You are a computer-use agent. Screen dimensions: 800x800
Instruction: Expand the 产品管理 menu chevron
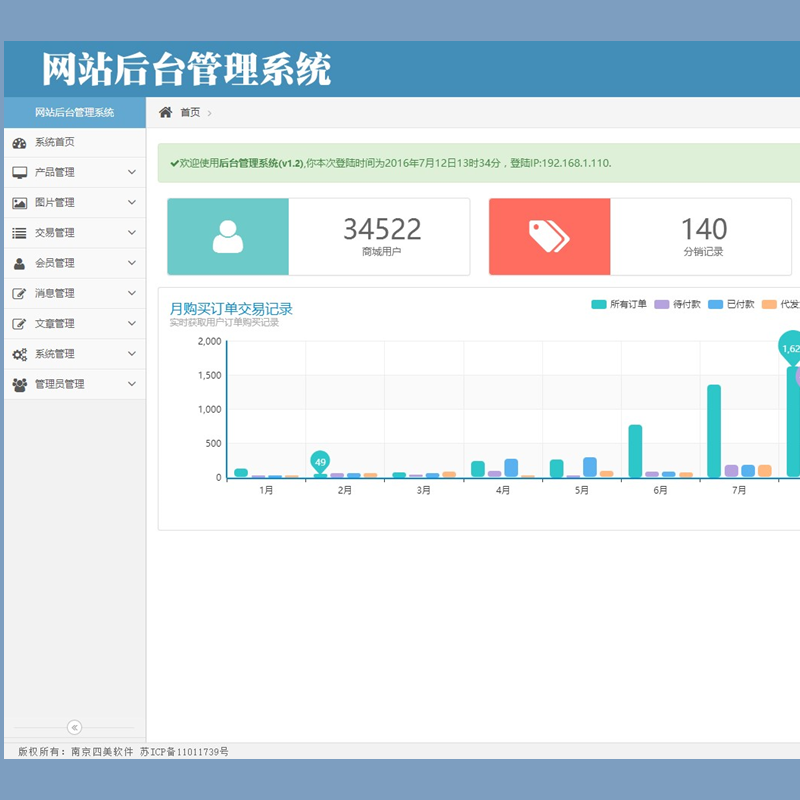[x=129, y=173]
